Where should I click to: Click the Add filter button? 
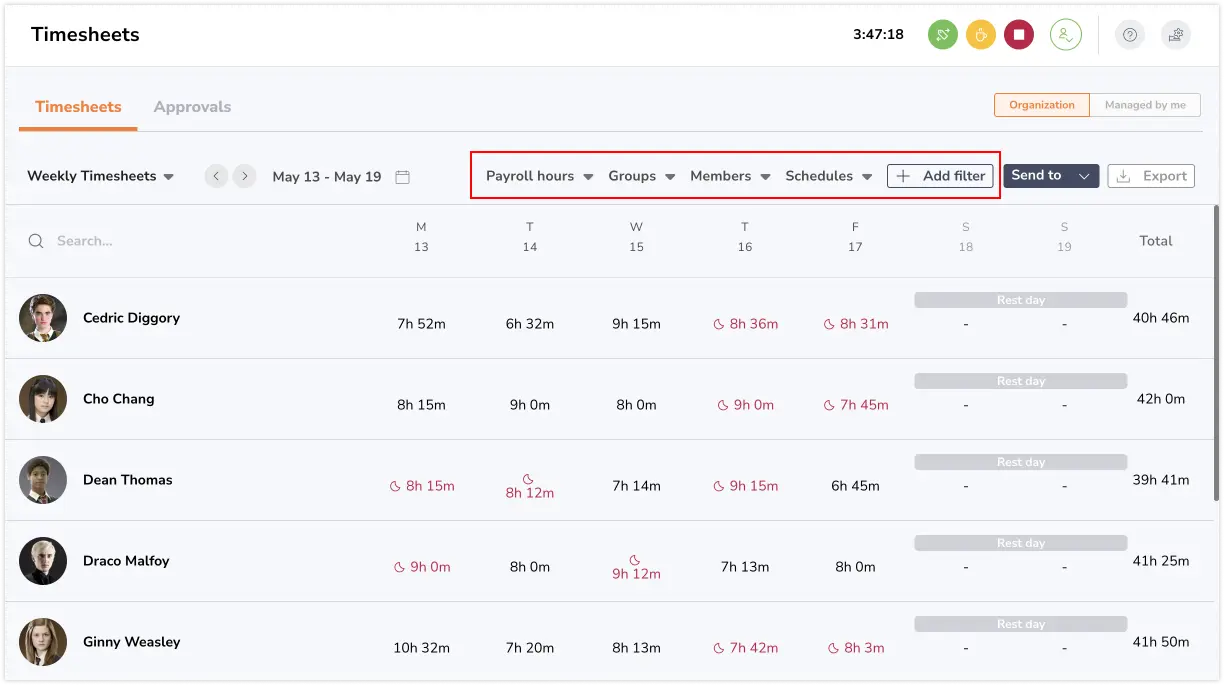click(940, 175)
